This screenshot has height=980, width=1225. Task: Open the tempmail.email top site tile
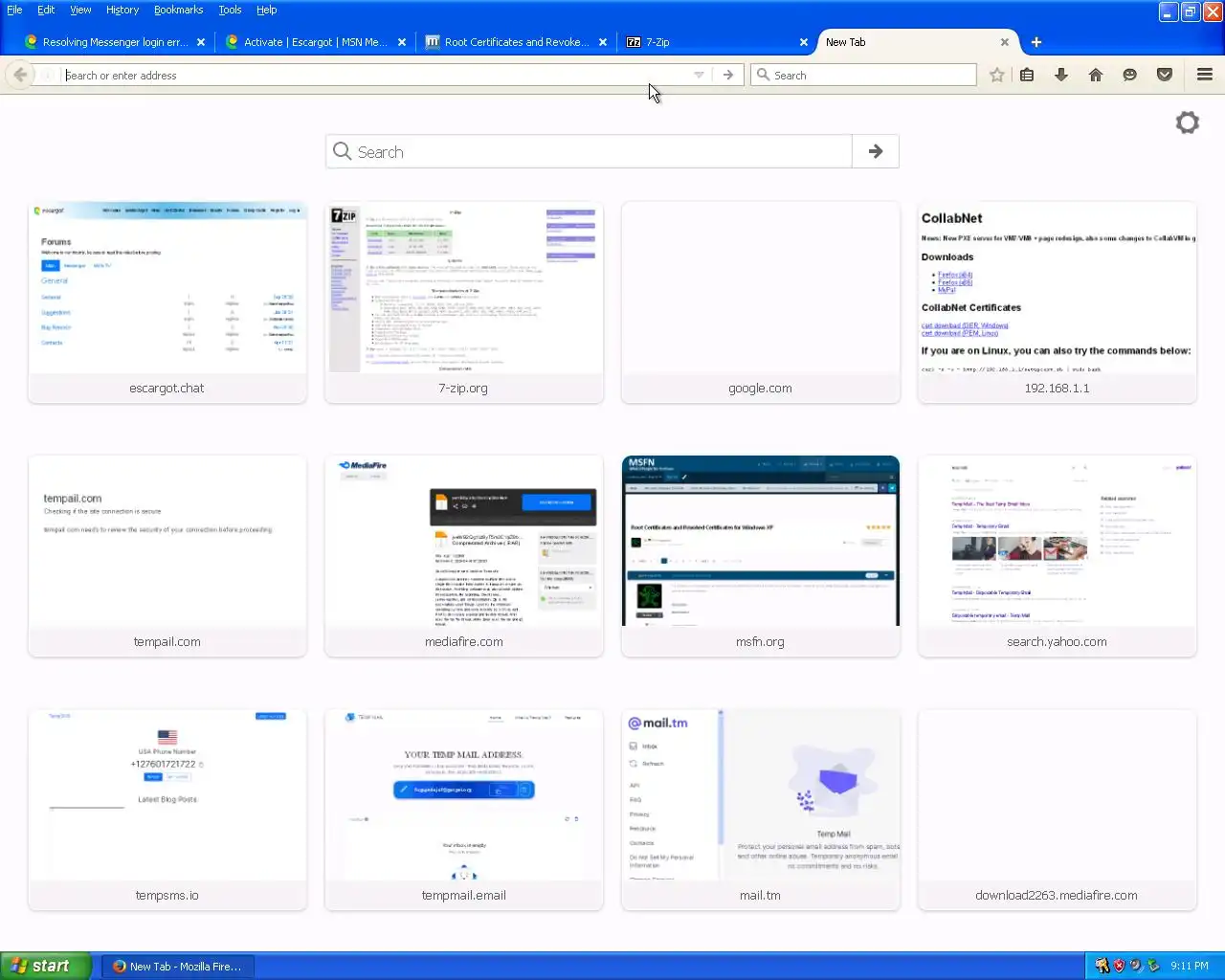click(464, 810)
